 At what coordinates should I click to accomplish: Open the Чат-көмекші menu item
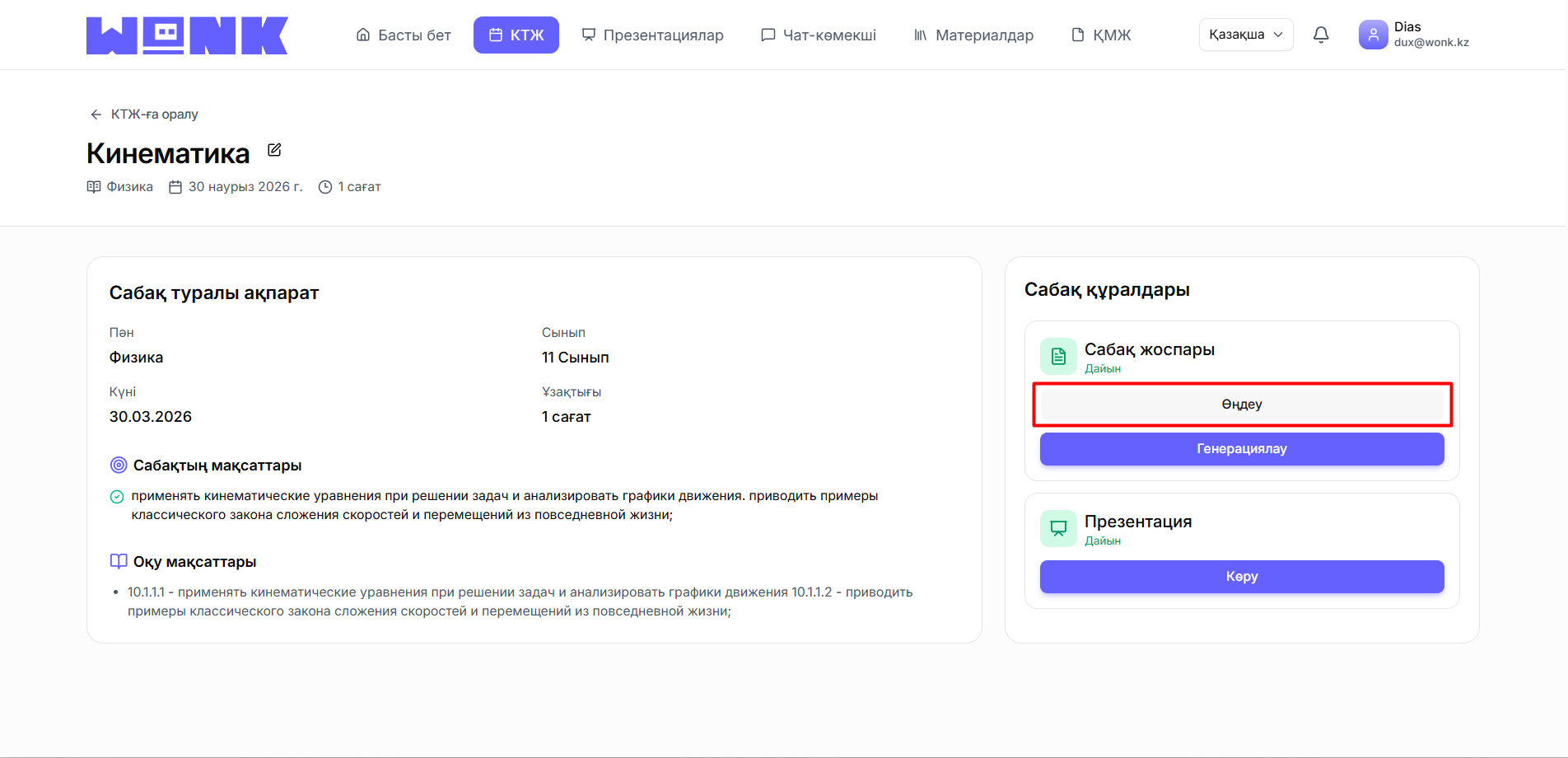click(819, 35)
